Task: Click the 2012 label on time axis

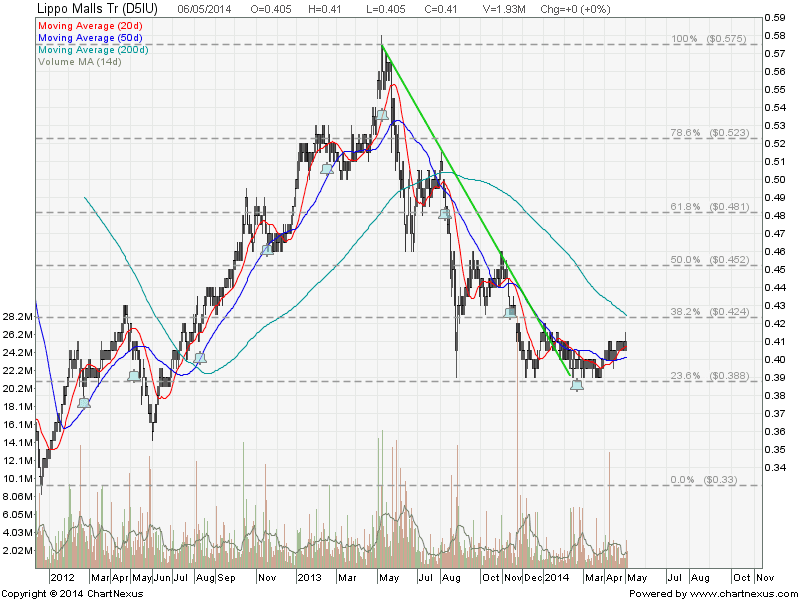Action: pyautogui.click(x=62, y=578)
